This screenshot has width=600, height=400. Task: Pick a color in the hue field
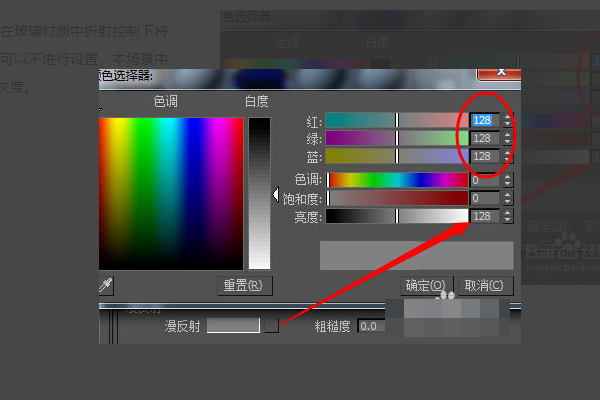171,194
